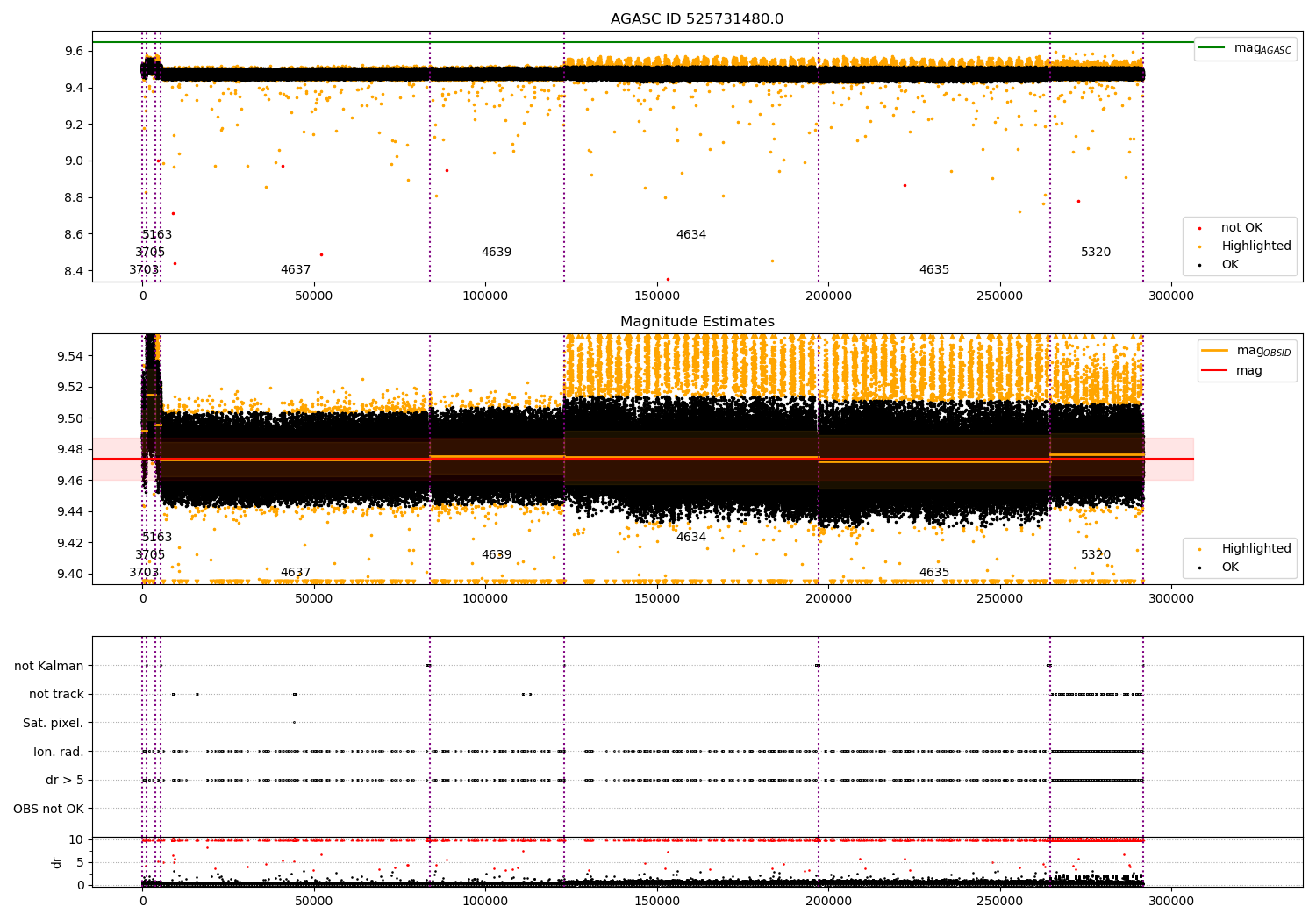This screenshot has width=1316, height=921.
Task: Click the 8.8 y-axis tick label
Action: coord(74,197)
